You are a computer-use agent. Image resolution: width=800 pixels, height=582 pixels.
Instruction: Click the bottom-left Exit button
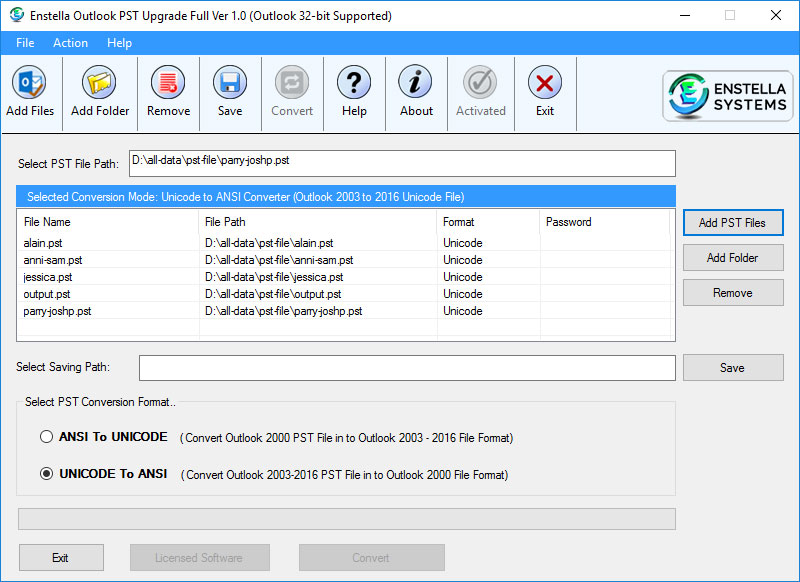tap(60, 558)
